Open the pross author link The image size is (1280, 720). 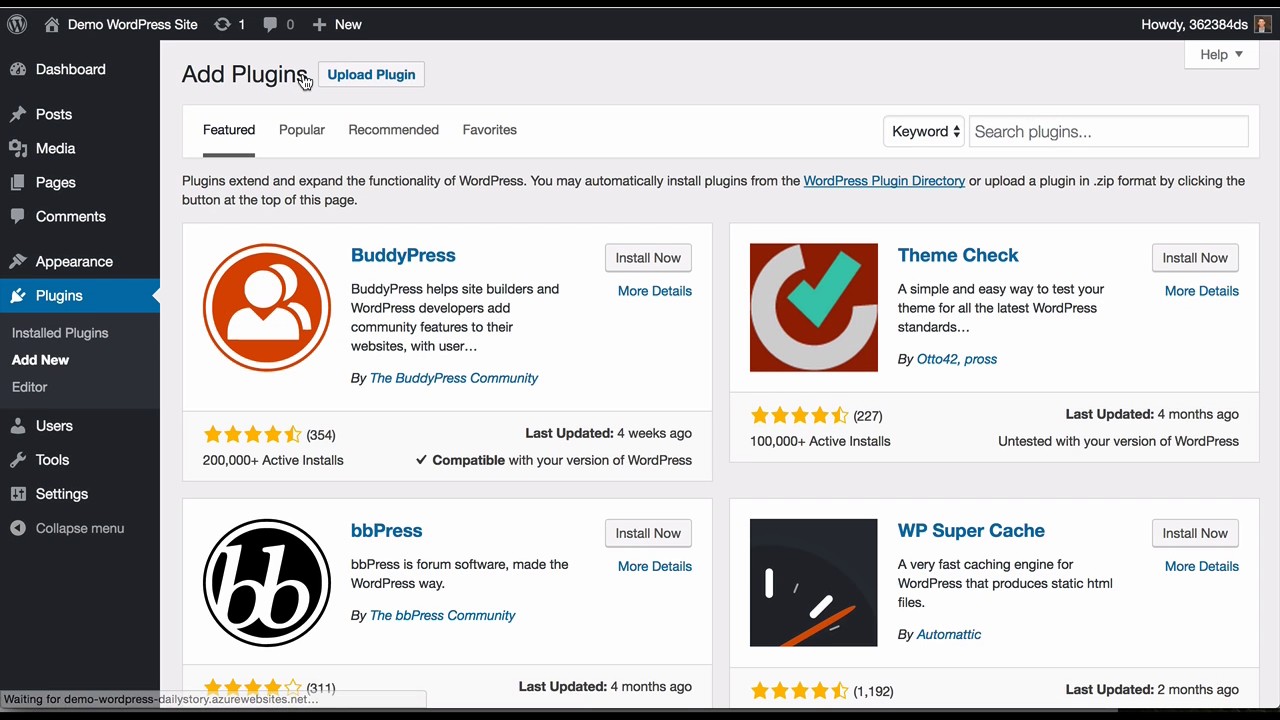tap(980, 359)
